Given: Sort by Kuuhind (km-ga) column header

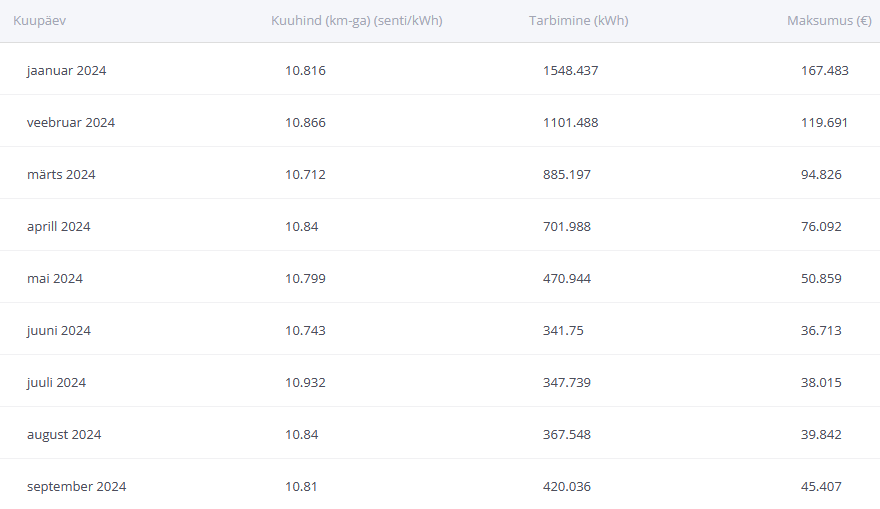Looking at the screenshot, I should (356, 20).
